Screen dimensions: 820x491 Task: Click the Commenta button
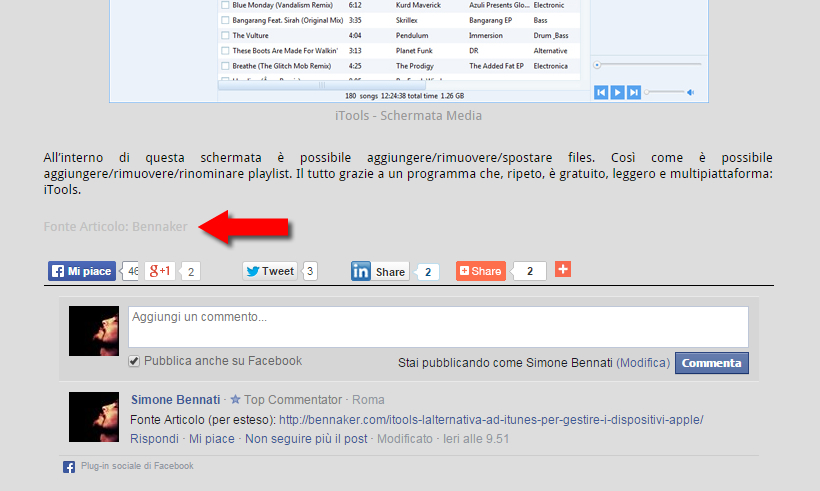(712, 363)
